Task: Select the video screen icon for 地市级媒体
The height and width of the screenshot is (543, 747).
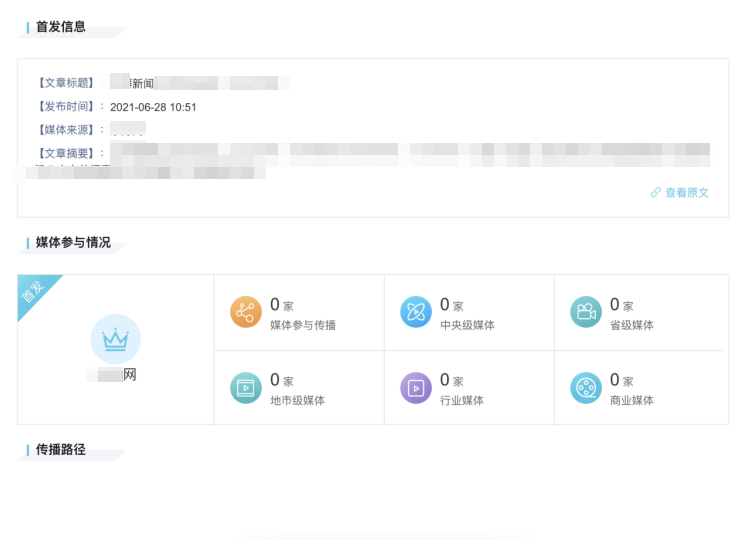Action: (245, 387)
